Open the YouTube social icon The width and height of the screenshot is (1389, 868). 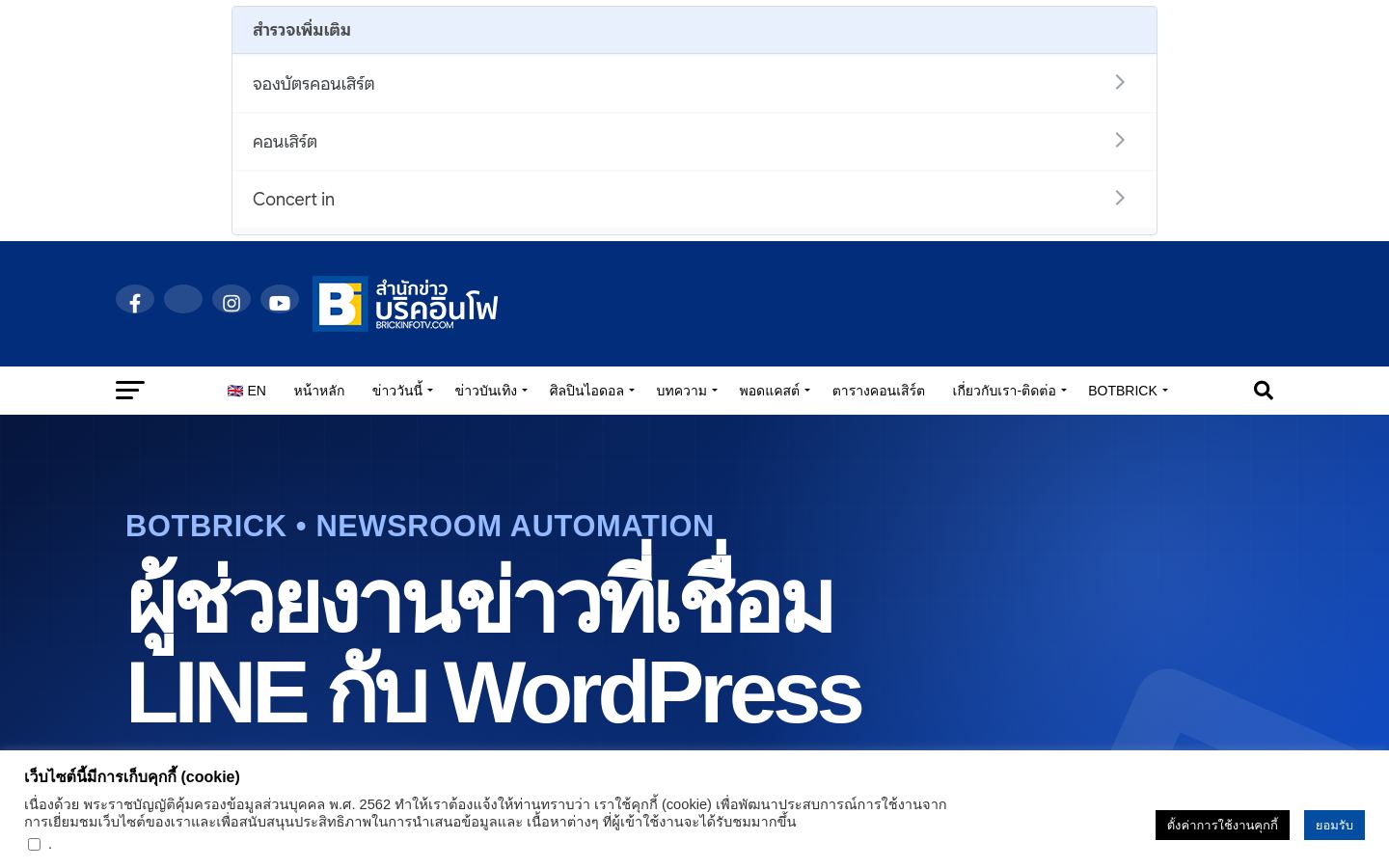point(280,300)
